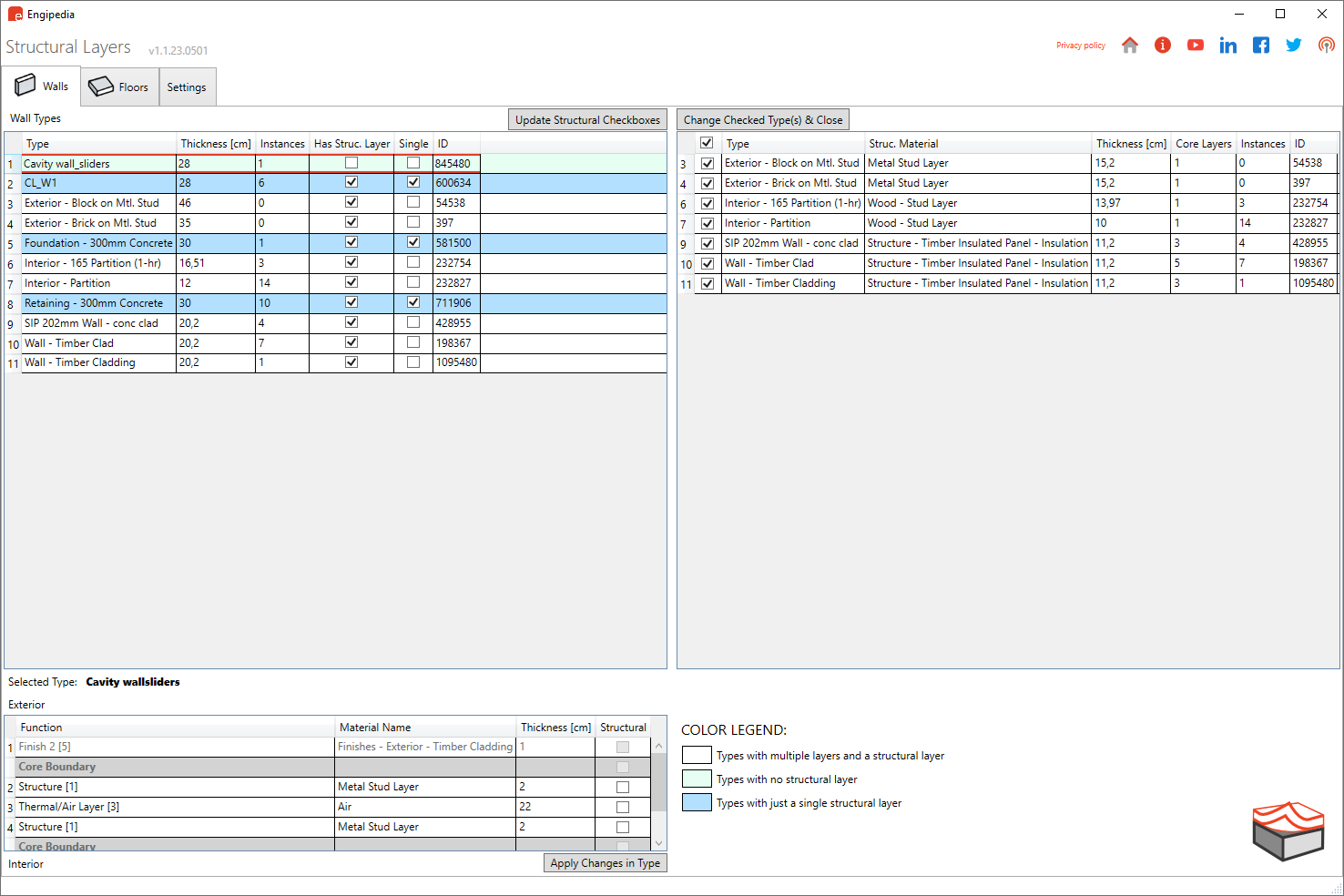1344x896 pixels.
Task: Click the podcast icon at top right
Action: click(1327, 46)
